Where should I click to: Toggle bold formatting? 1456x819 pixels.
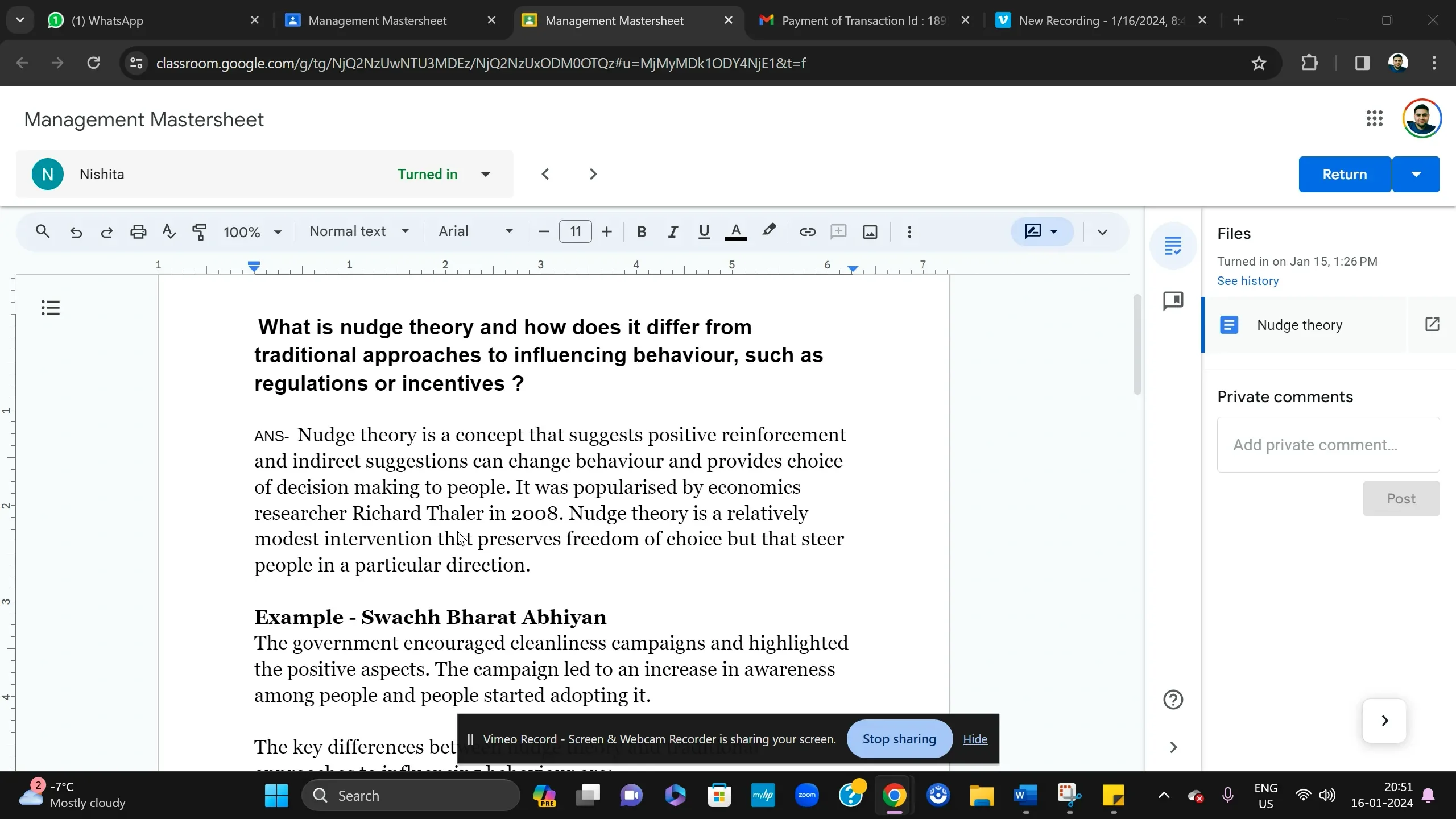tap(642, 232)
